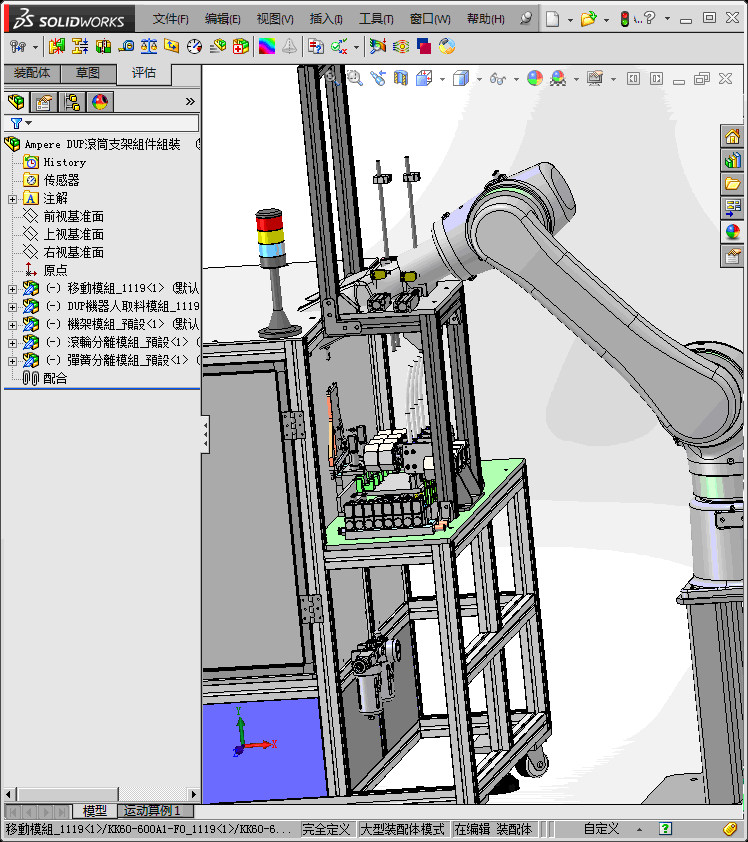Click the Hide/Show Items glasses icon
Screen dimensions: 748x842
(x=498, y=79)
